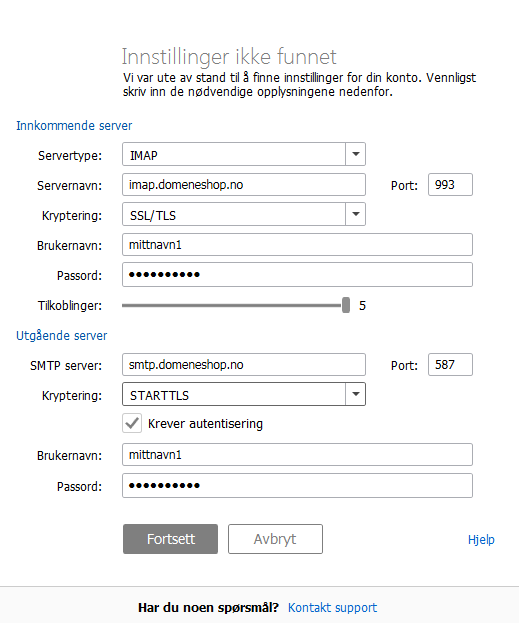The width and height of the screenshot is (519, 623).
Task: Select the outgoing Port 587 field
Action: tap(450, 364)
